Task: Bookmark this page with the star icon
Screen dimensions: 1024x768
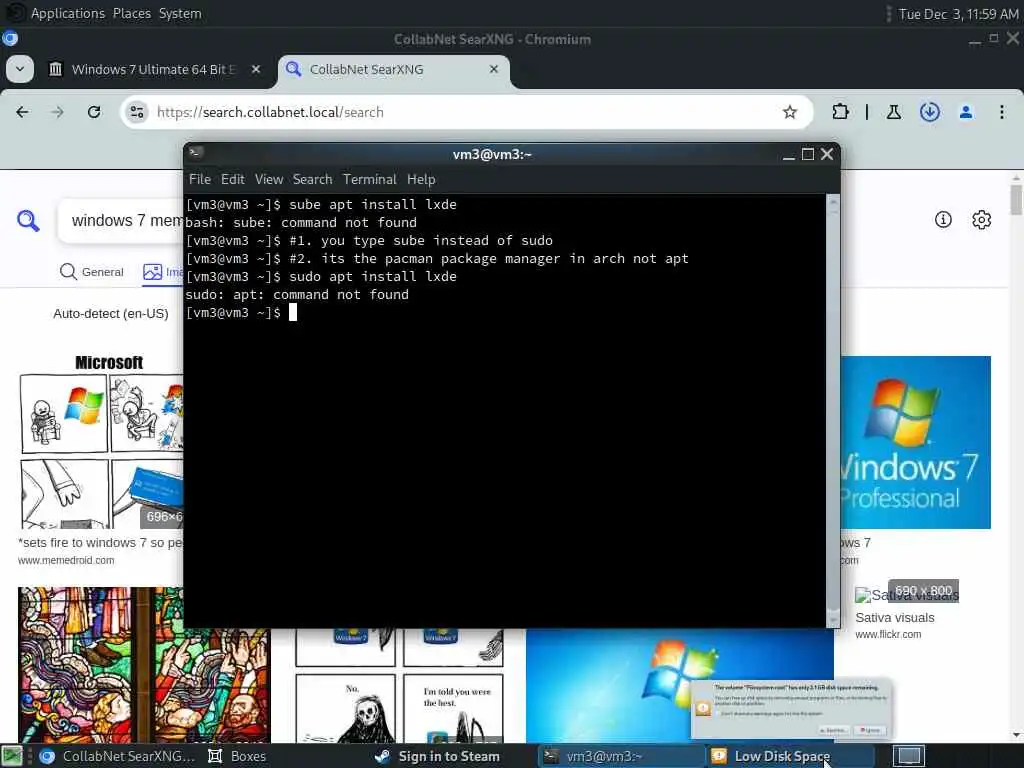Action: pyautogui.click(x=790, y=112)
